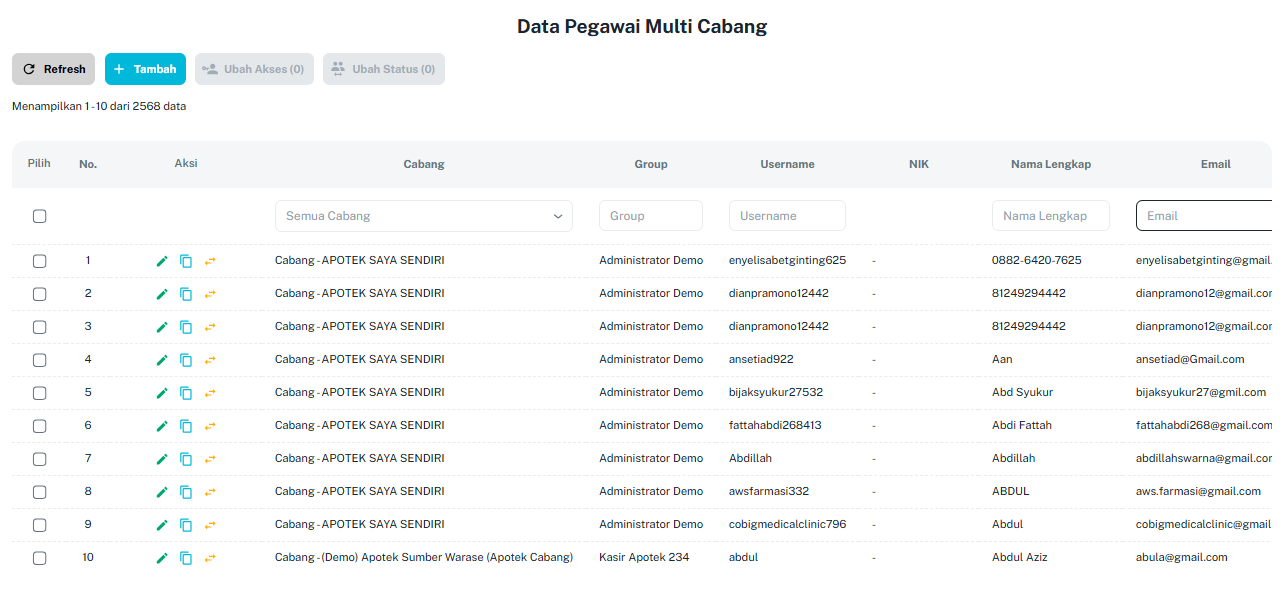Click the swap arrows in the Abdillah row
The width and height of the screenshot is (1285, 607).
(210, 459)
